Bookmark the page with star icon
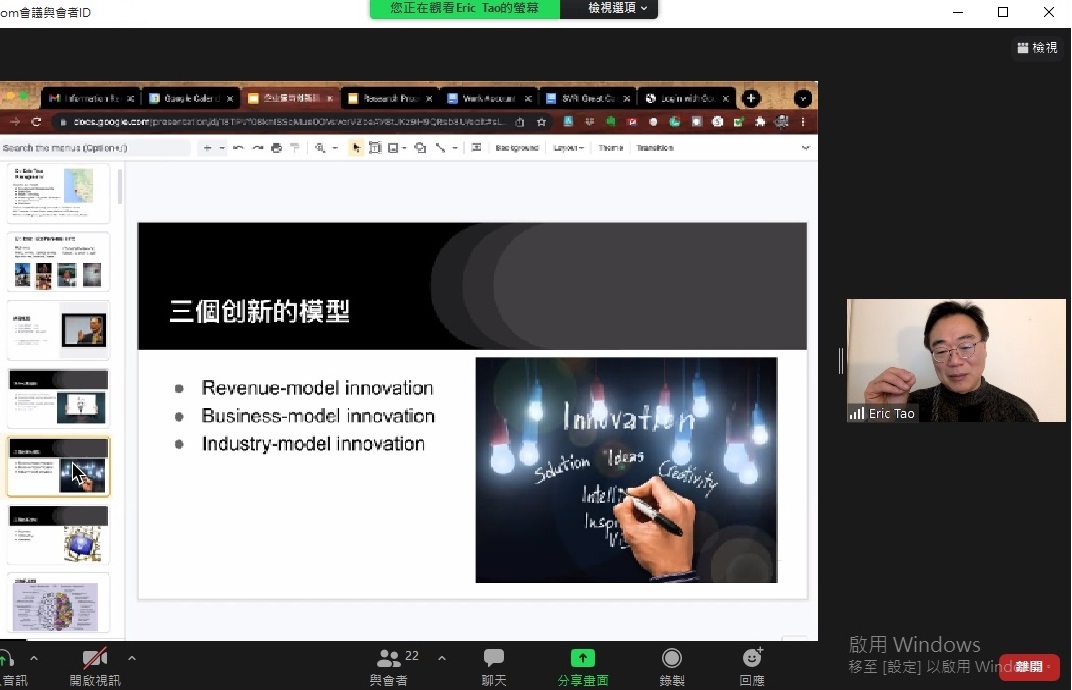 [x=541, y=122]
